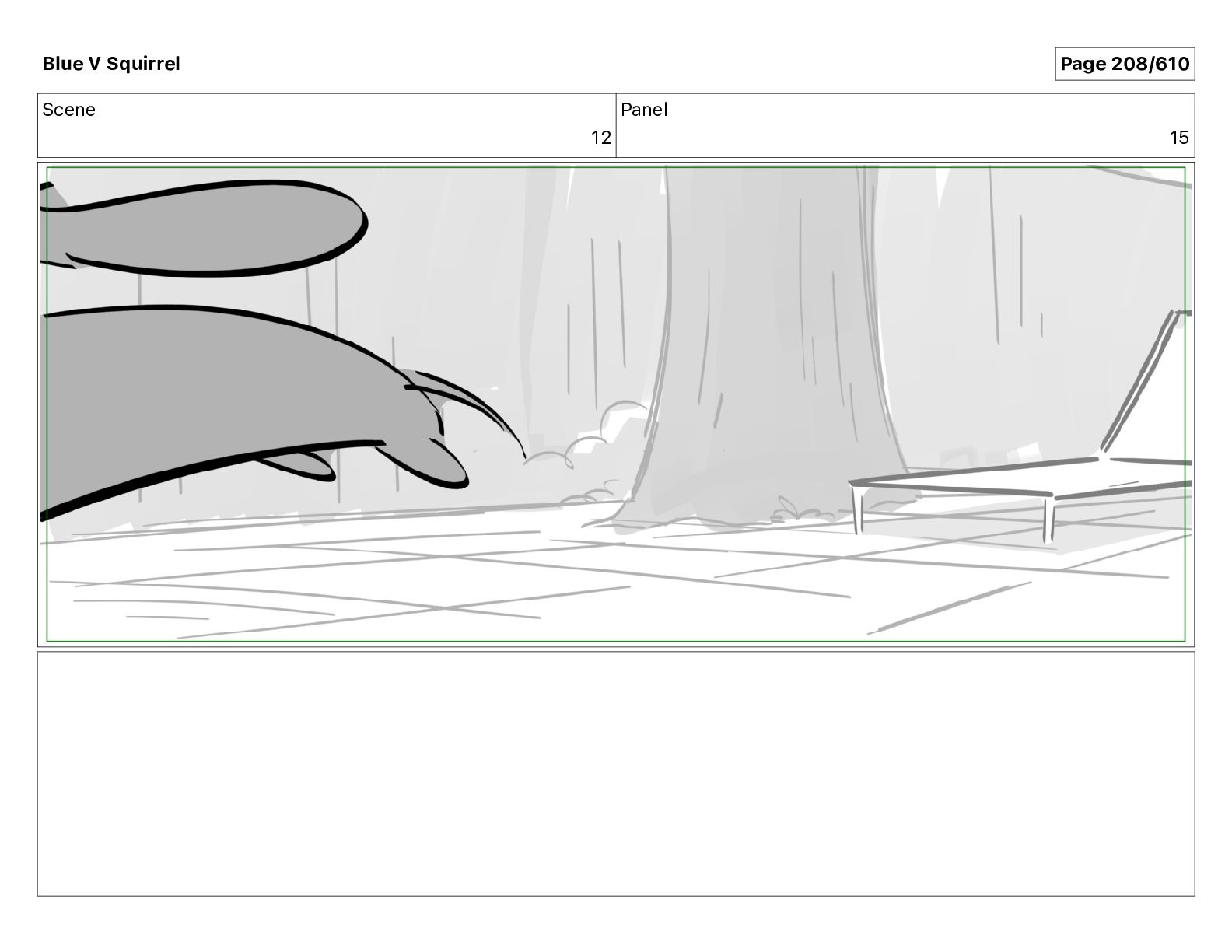This screenshot has width=1232, height=952.
Task: Click the empty notes box below the panel
Action: click(x=616, y=774)
